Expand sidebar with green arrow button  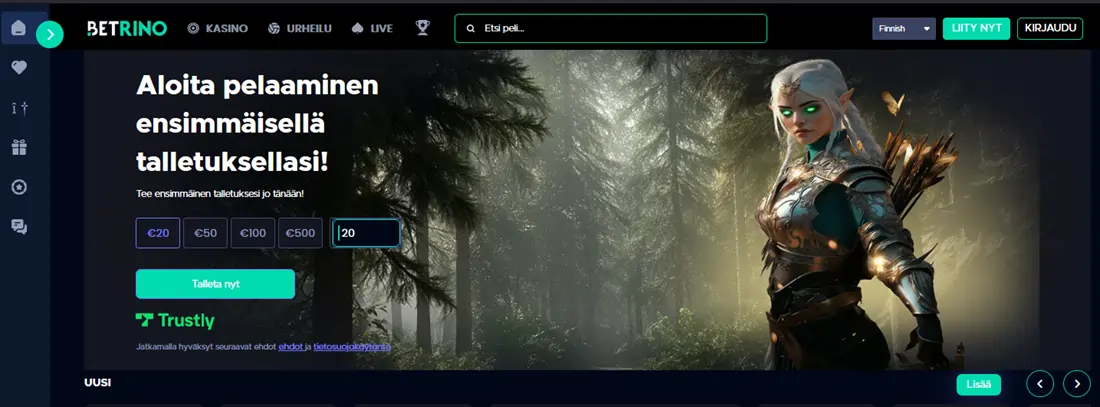(x=50, y=35)
